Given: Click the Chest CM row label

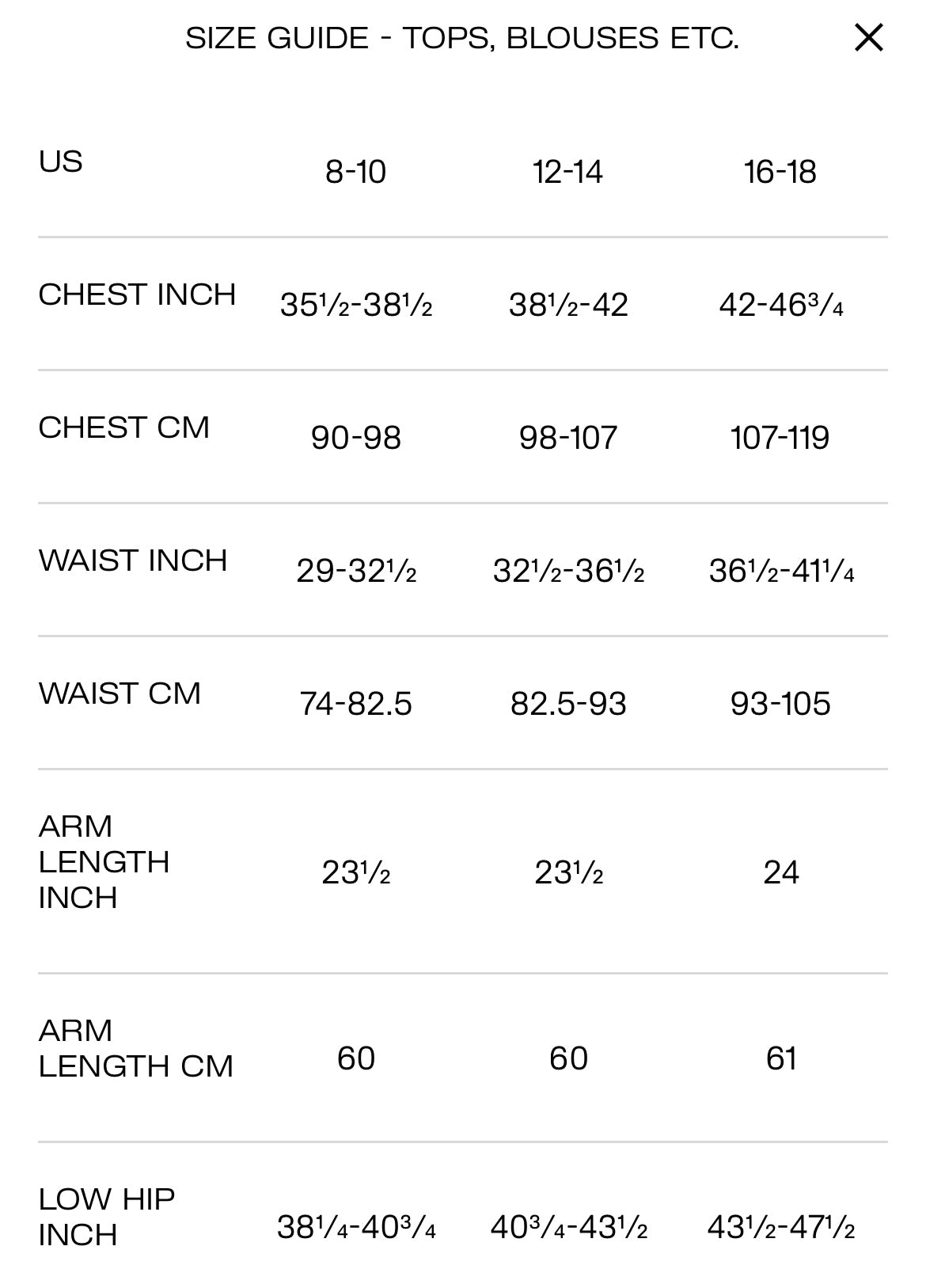Looking at the screenshot, I should tap(124, 427).
